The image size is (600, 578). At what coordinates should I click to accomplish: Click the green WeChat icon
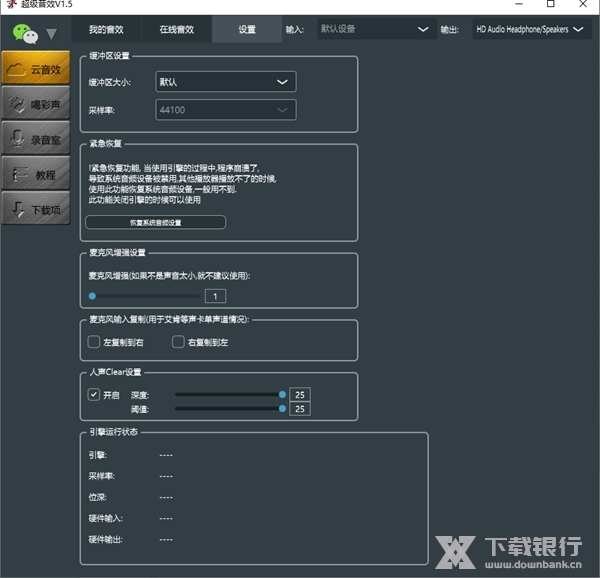tap(25, 33)
